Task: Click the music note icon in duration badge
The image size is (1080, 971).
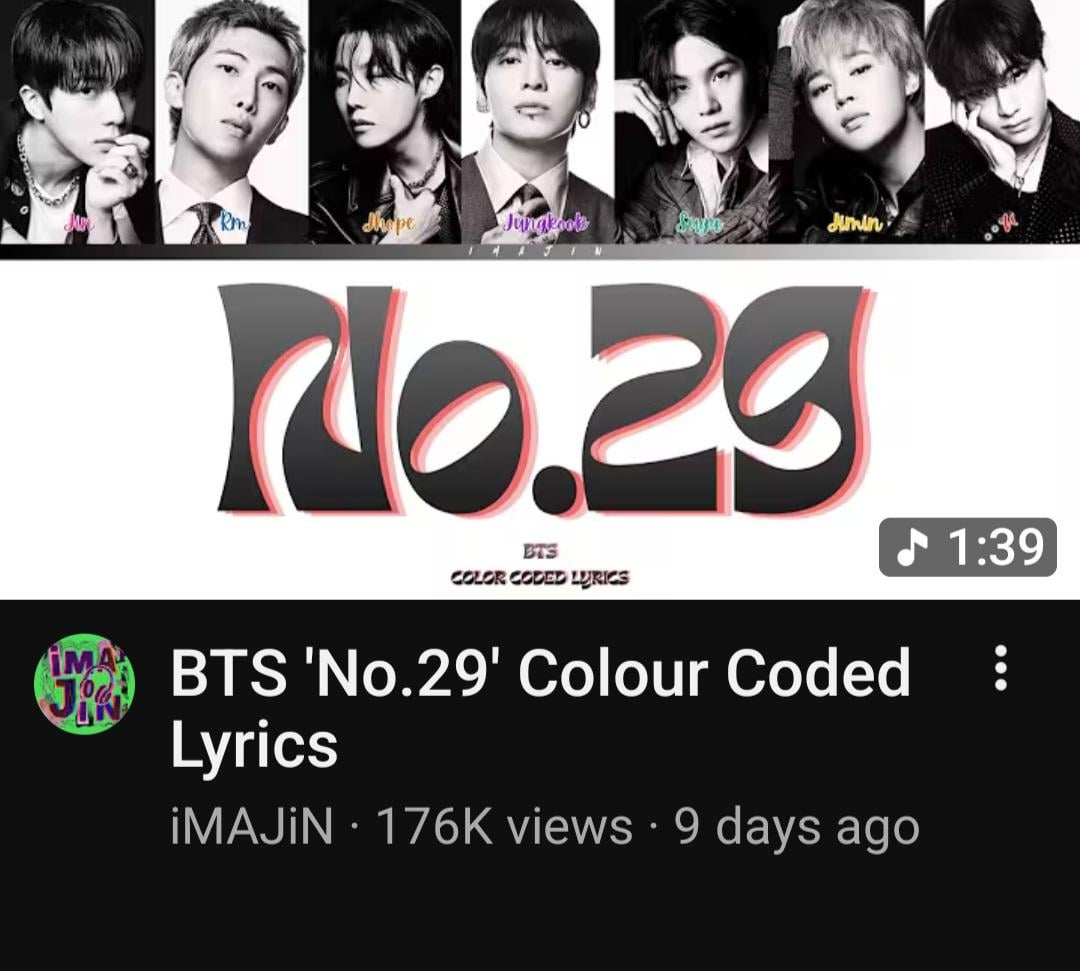Action: (x=911, y=547)
